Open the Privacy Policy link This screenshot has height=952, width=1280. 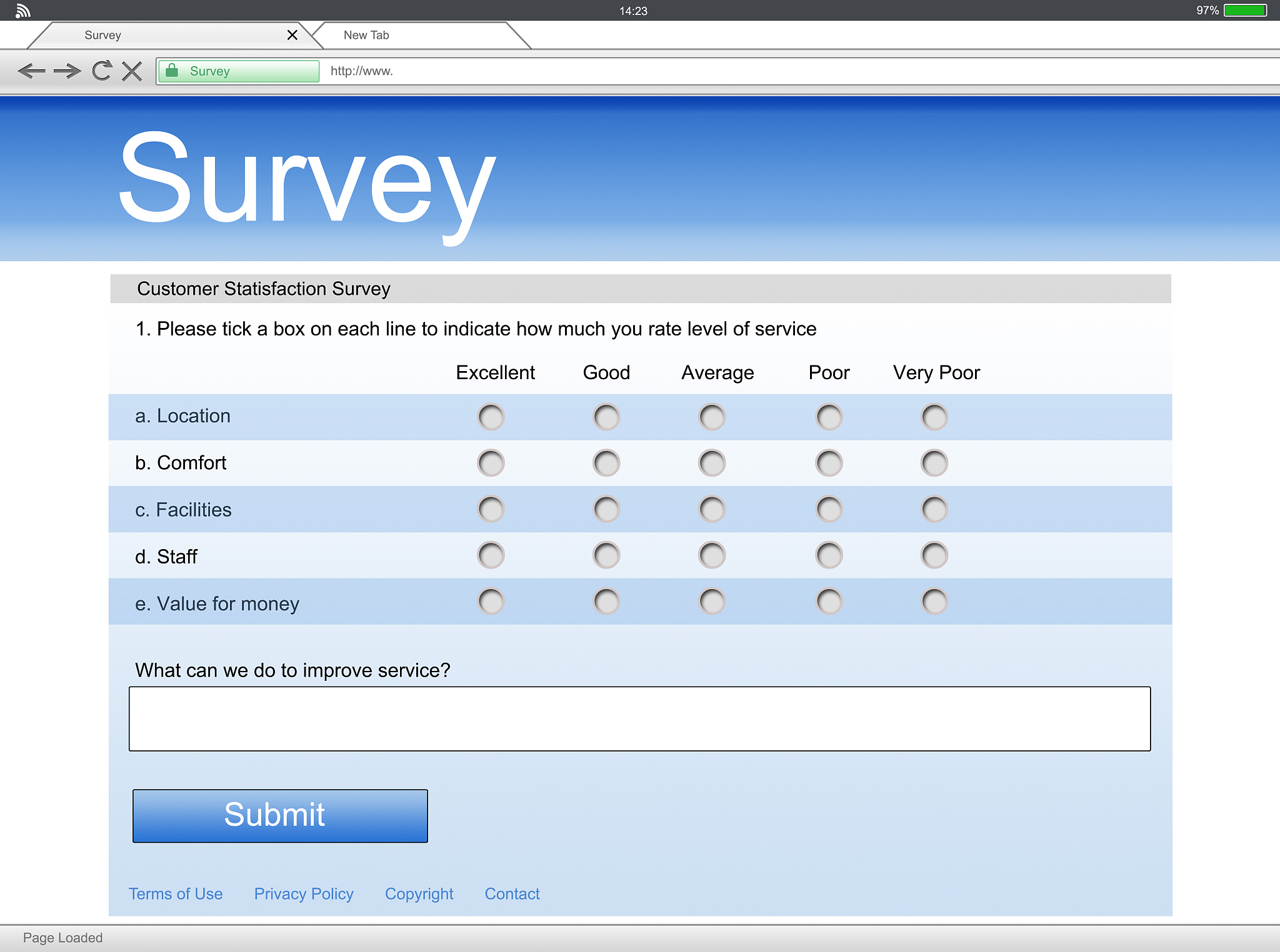pyautogui.click(x=304, y=894)
